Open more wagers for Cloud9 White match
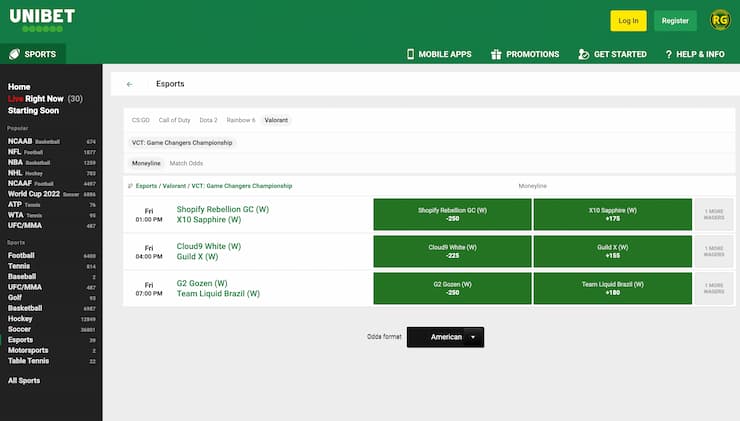Viewport: 740px width, 421px height. point(714,251)
